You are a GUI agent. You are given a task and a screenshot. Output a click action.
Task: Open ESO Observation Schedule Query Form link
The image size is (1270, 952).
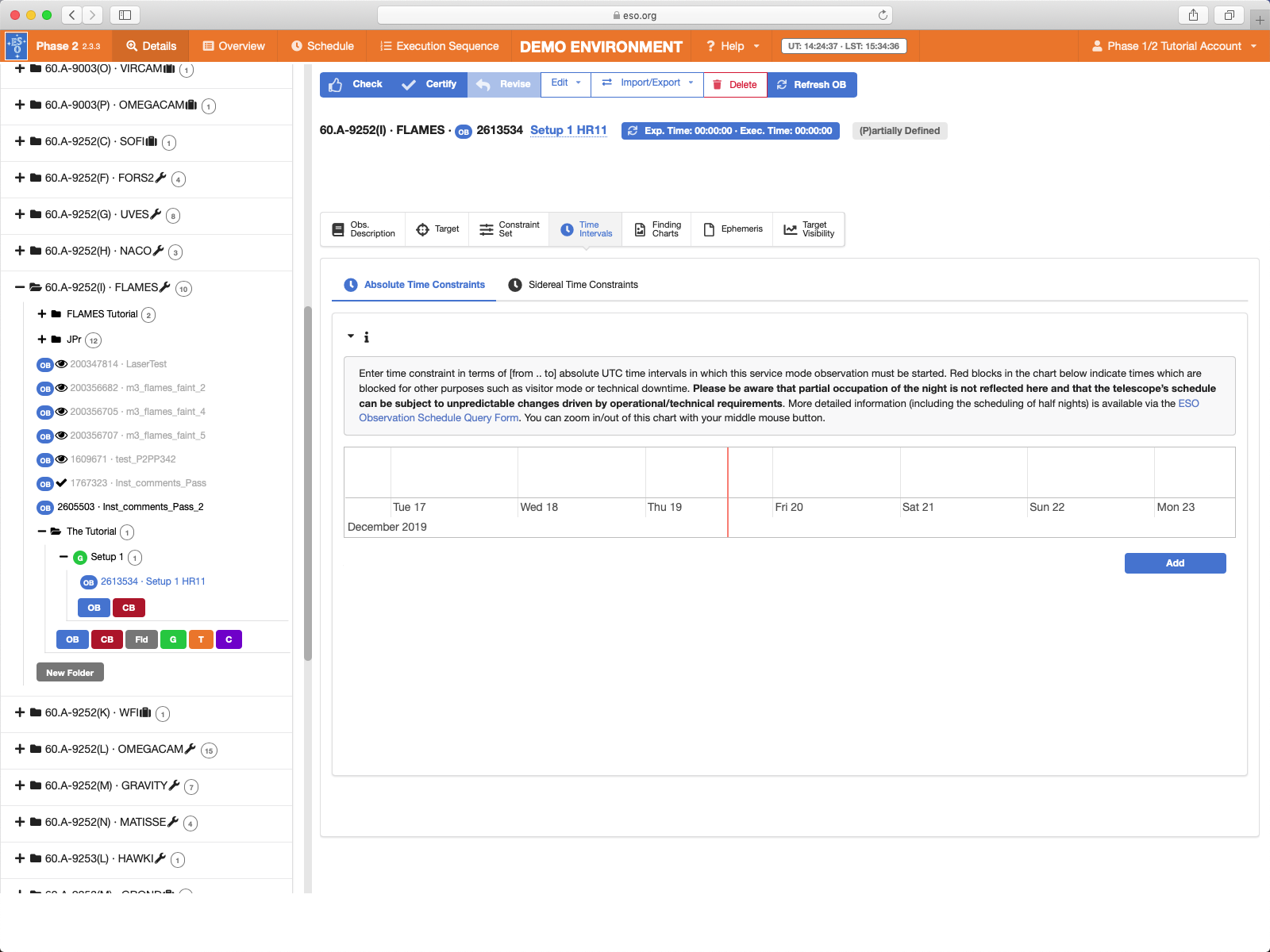pyautogui.click(x=438, y=418)
